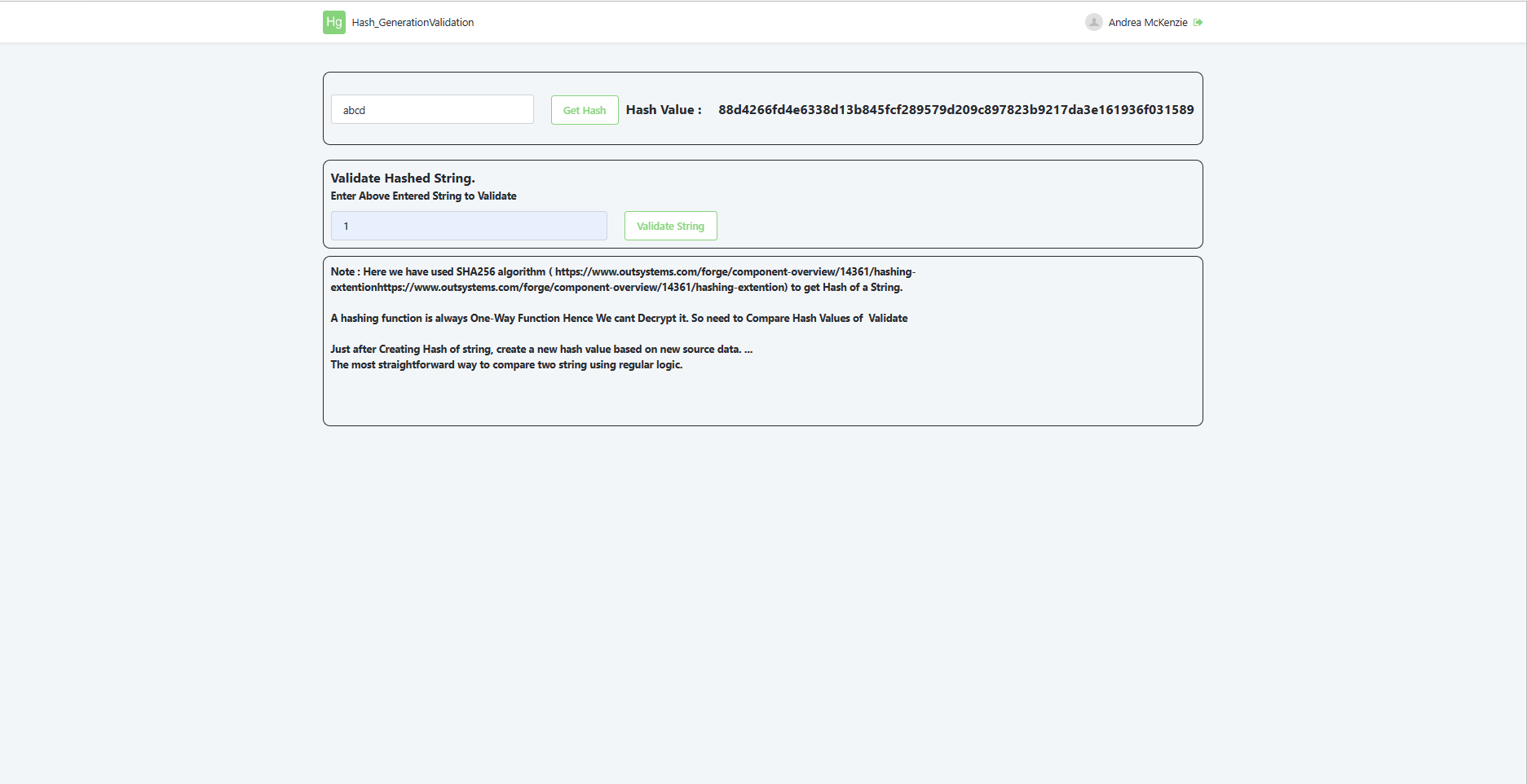Select the Andrea McKenzie username
Viewport: 1527px width, 784px height.
coord(1148,23)
